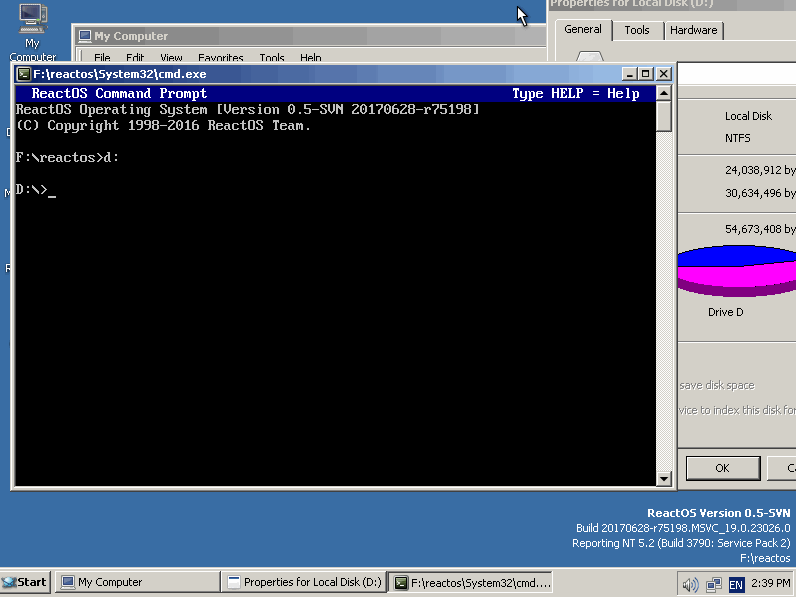Click the My Computer window title bar
The width and height of the screenshot is (796, 597).
tap(311, 36)
